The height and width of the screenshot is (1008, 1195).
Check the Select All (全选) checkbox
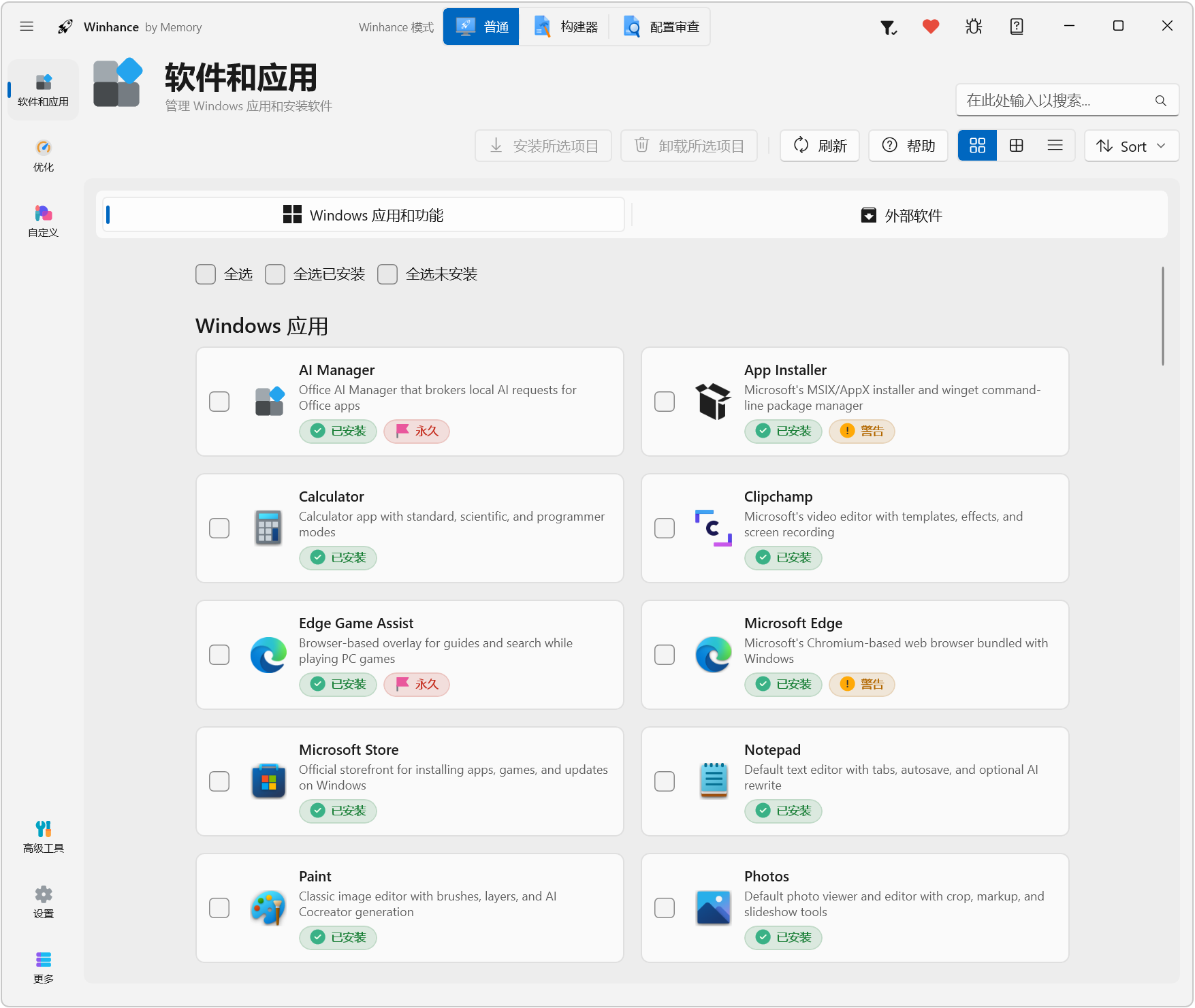coord(206,274)
